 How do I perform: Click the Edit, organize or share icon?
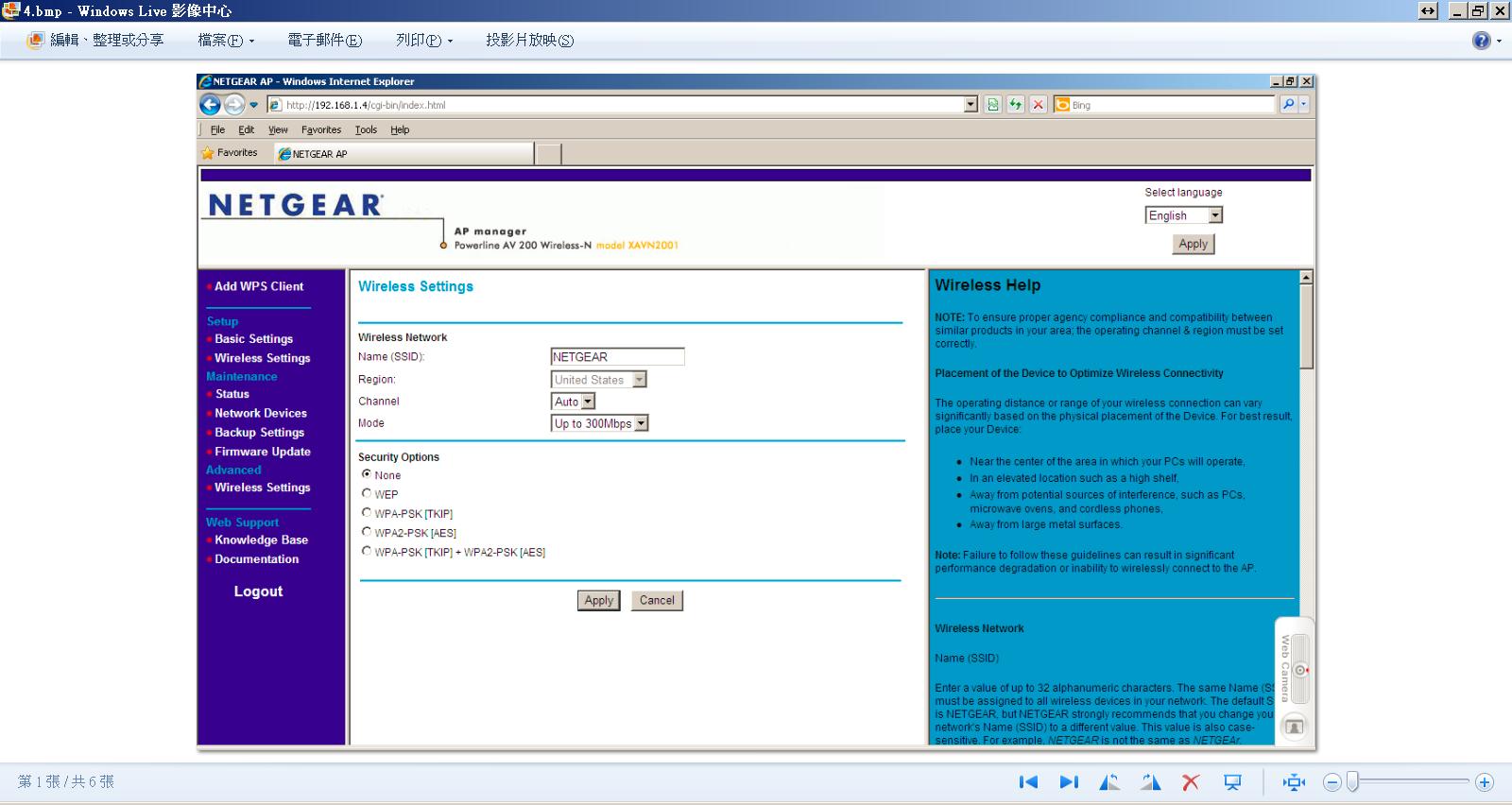tap(36, 40)
